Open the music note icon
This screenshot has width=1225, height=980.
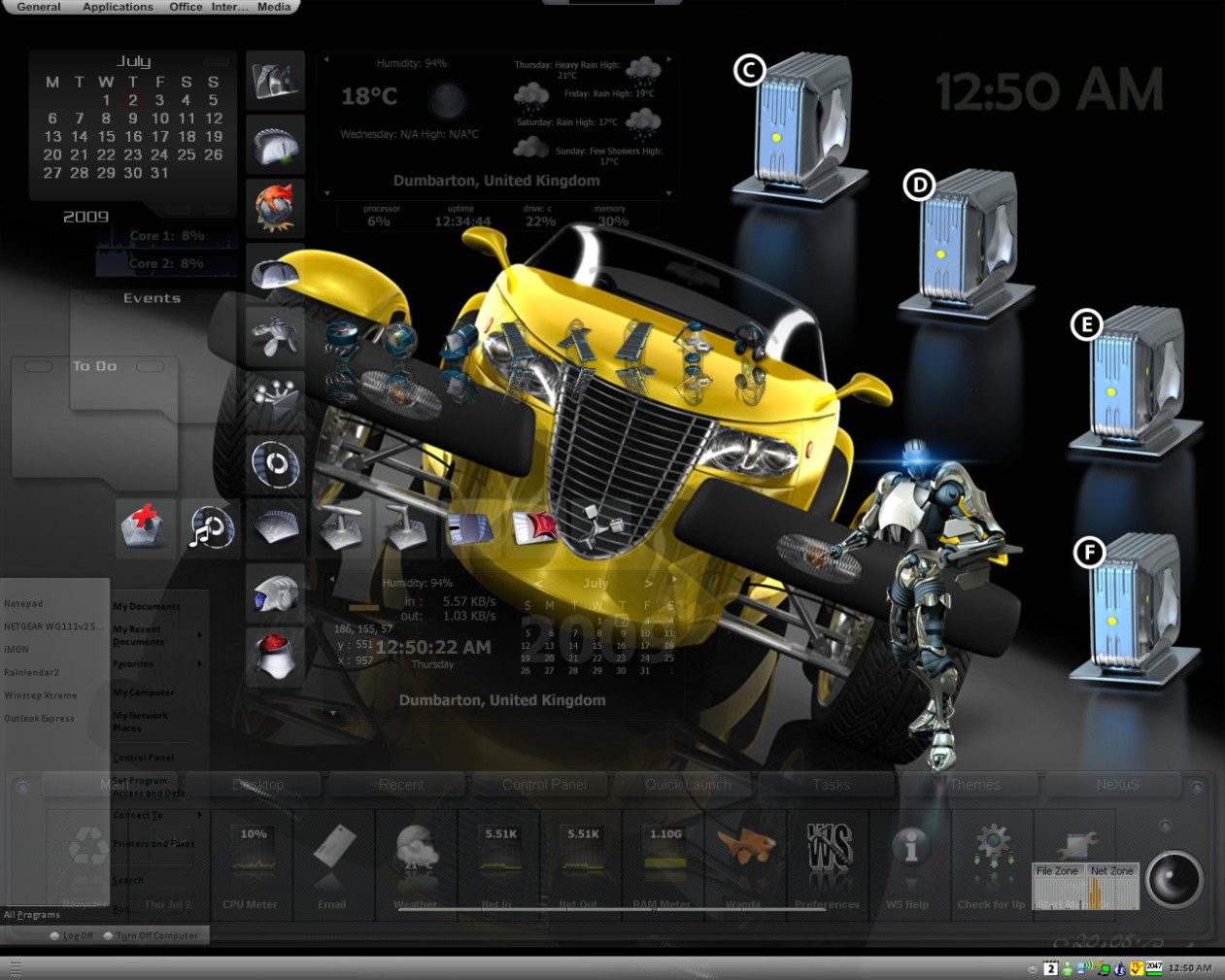point(210,527)
